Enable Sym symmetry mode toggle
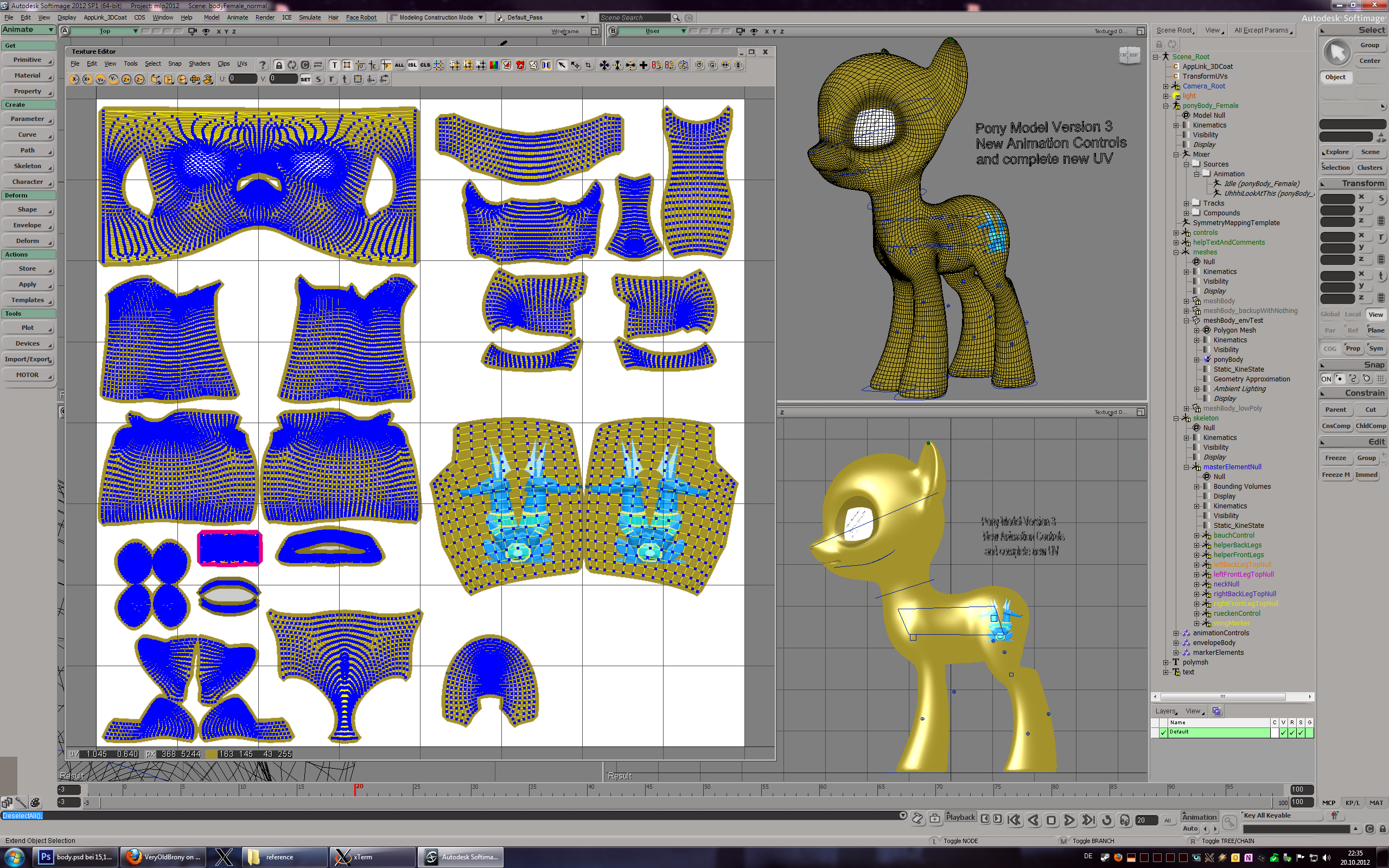The height and width of the screenshot is (868, 1389). point(1376,348)
